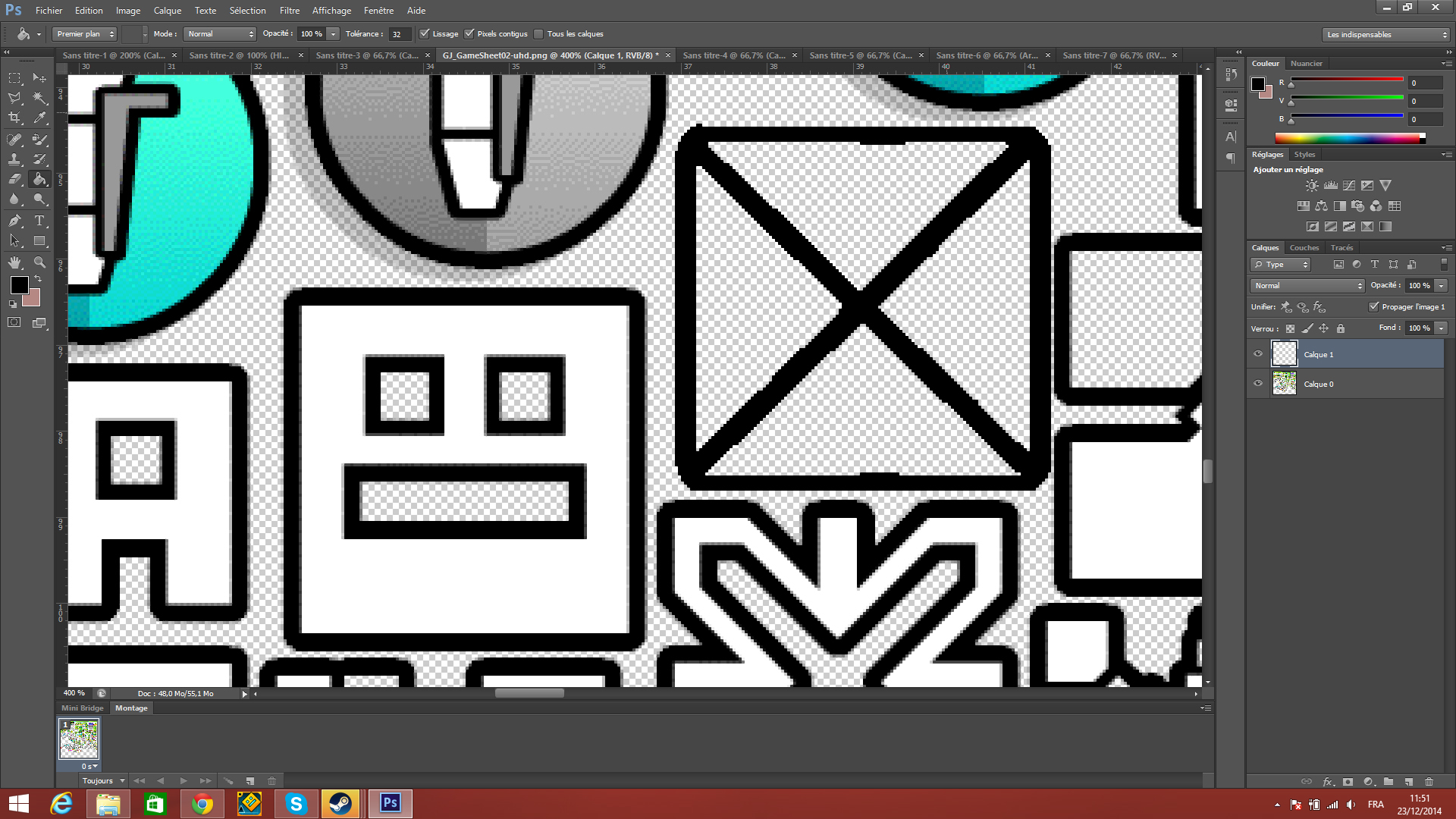The image size is (1456, 819).
Task: Expand the Premier plan fill source dropdown
Action: point(85,33)
